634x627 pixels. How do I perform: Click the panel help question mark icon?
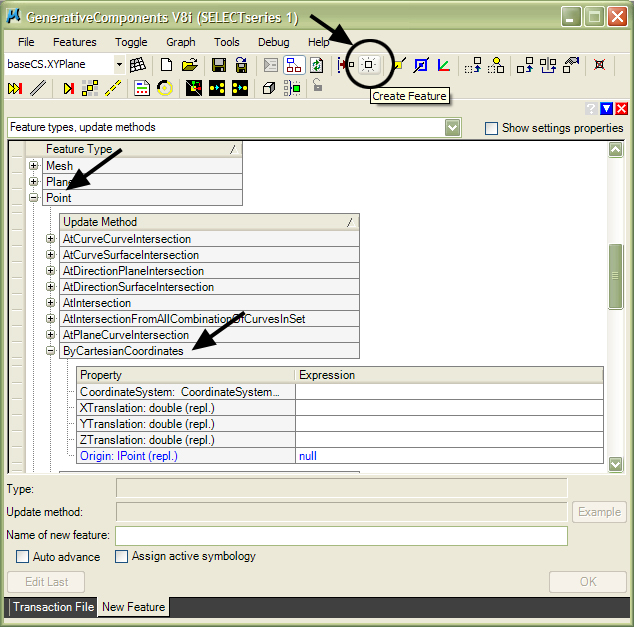[591, 109]
